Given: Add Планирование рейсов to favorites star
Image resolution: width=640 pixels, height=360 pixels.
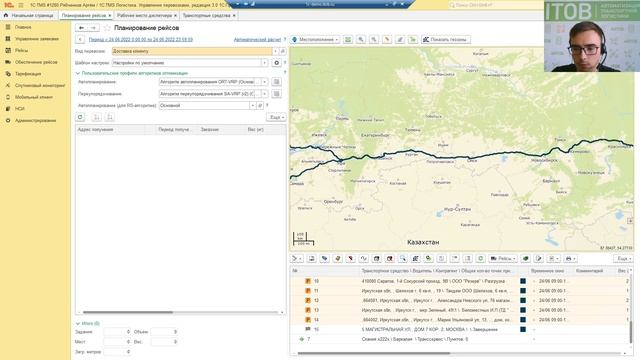Looking at the screenshot, I should click(107, 28).
